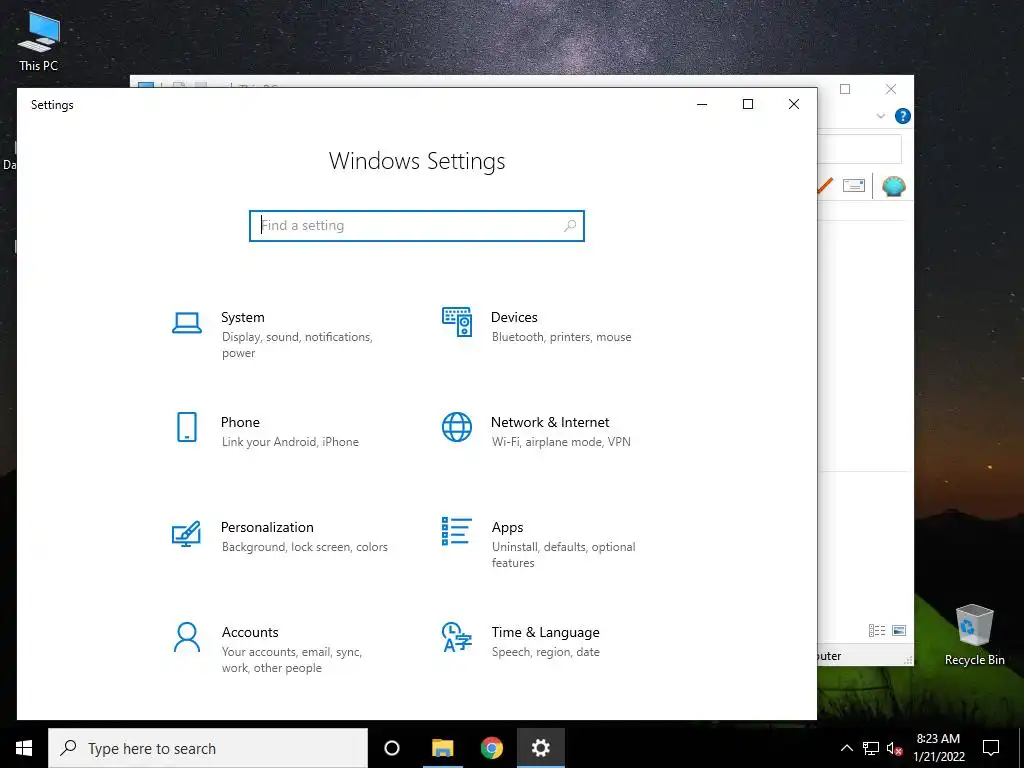Show hidden system tray icons
Viewport: 1024px width, 768px height.
pyautogui.click(x=846, y=748)
